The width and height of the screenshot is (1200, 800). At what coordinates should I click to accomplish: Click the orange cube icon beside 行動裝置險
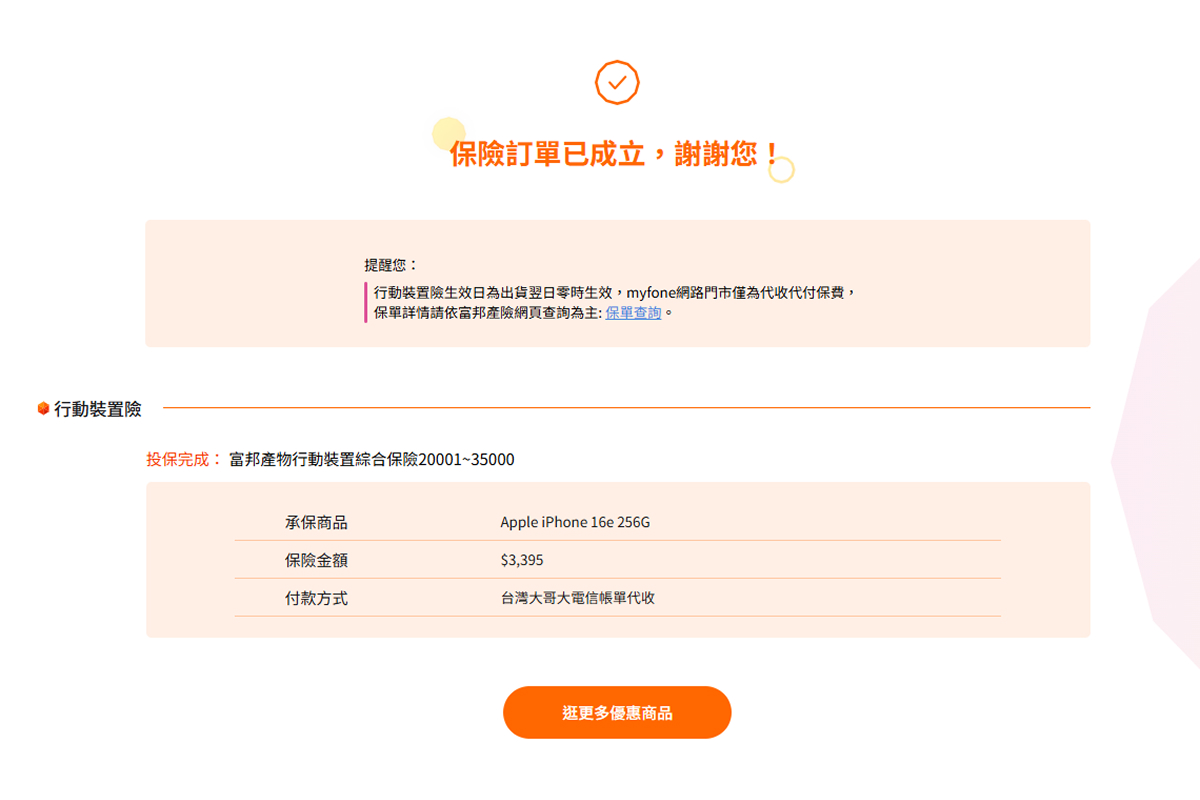click(x=43, y=408)
